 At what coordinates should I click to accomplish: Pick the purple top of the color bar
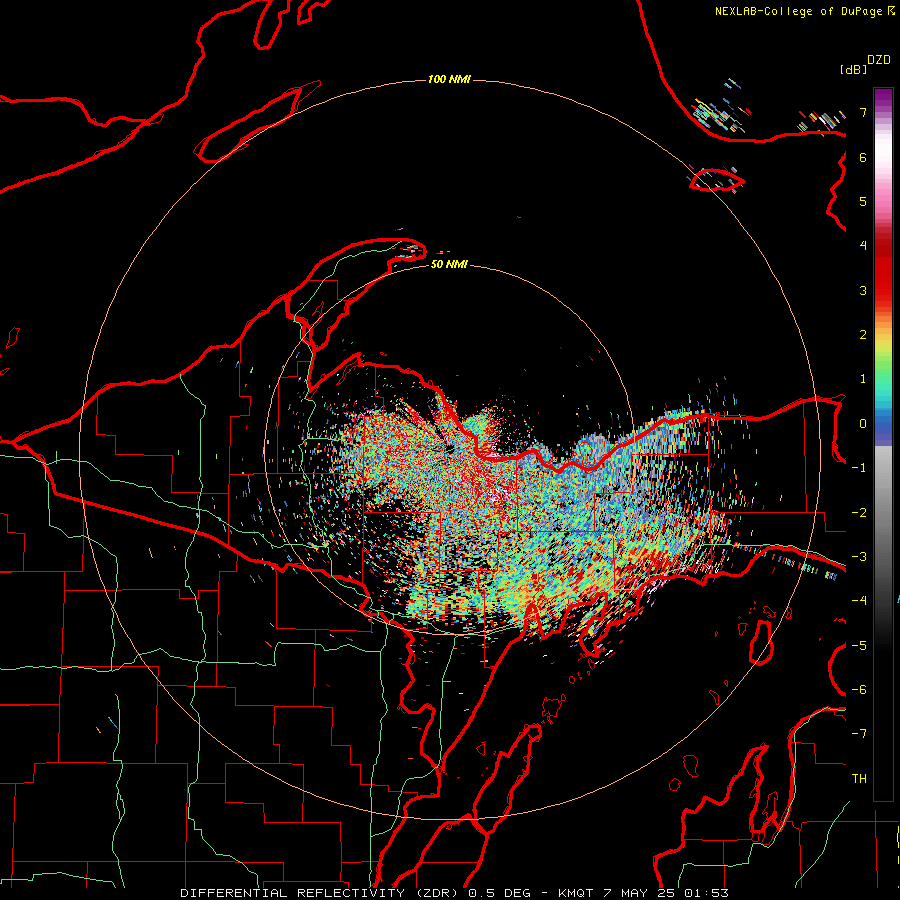pyautogui.click(x=883, y=98)
